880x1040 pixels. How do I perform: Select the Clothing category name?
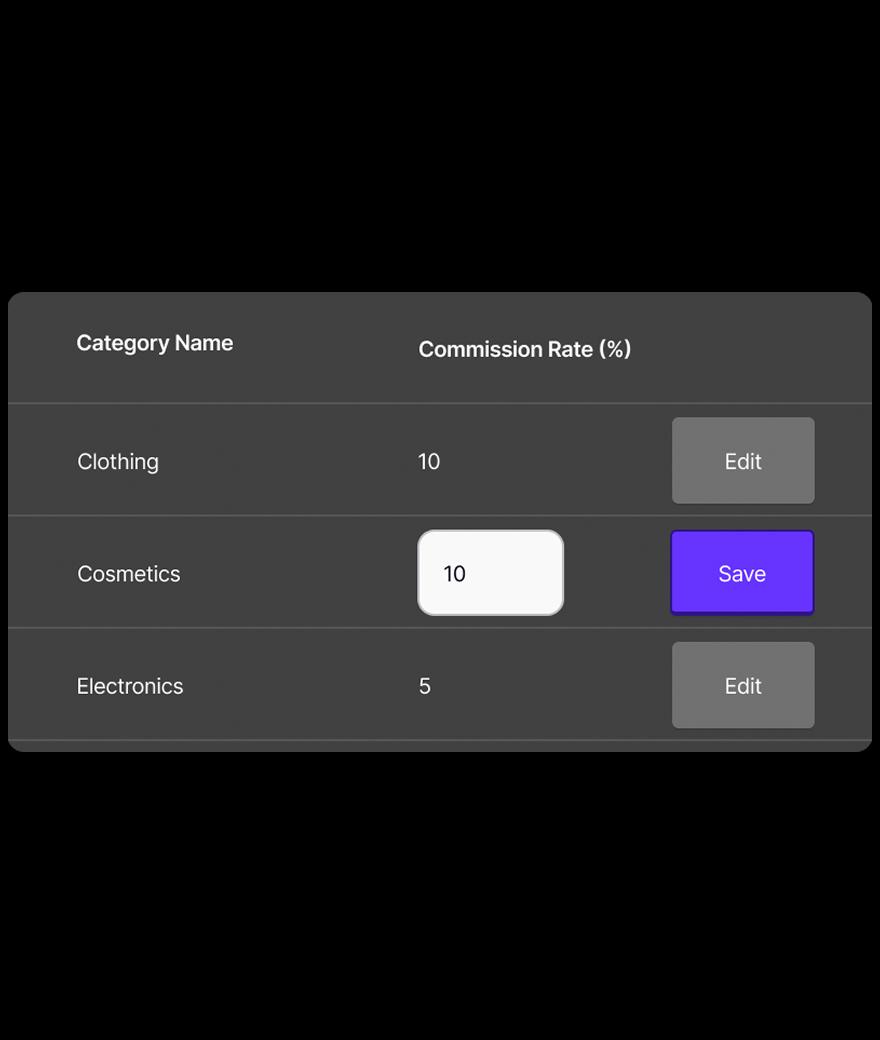click(118, 462)
